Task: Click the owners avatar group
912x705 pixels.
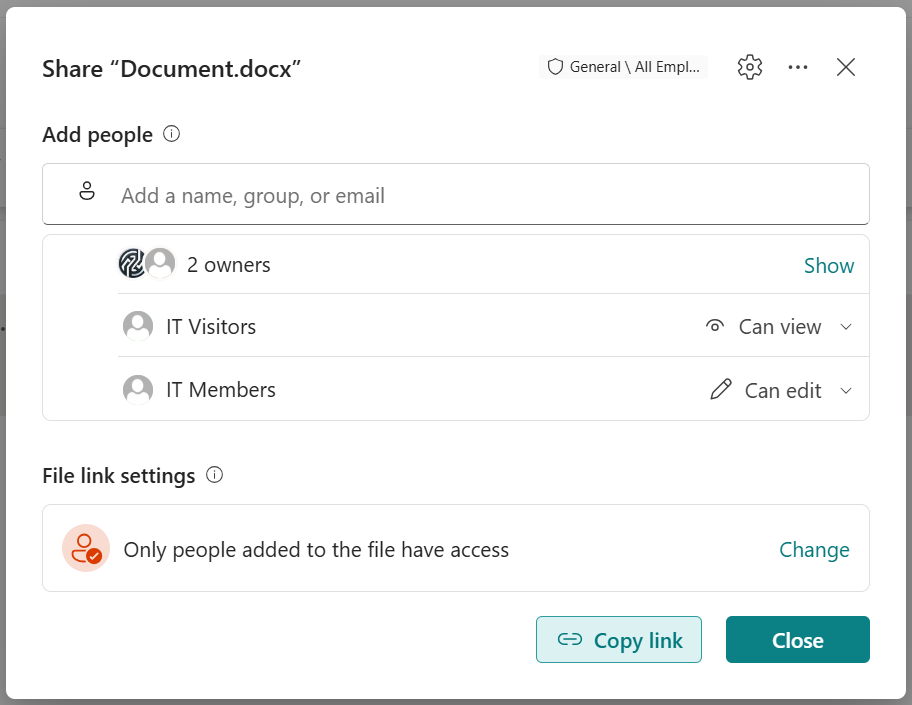Action: tap(147, 264)
